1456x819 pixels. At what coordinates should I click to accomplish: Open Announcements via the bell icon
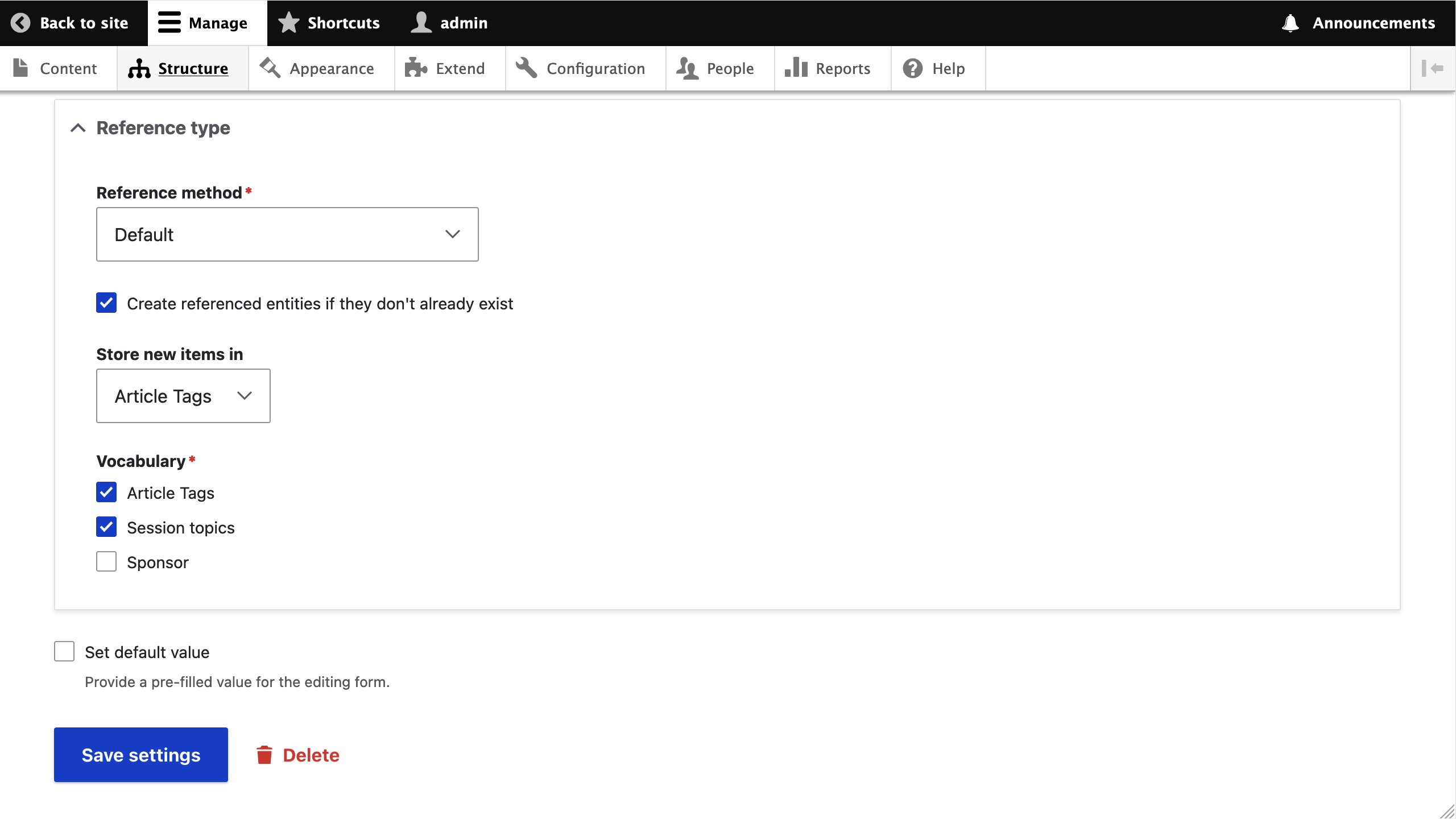[1290, 23]
